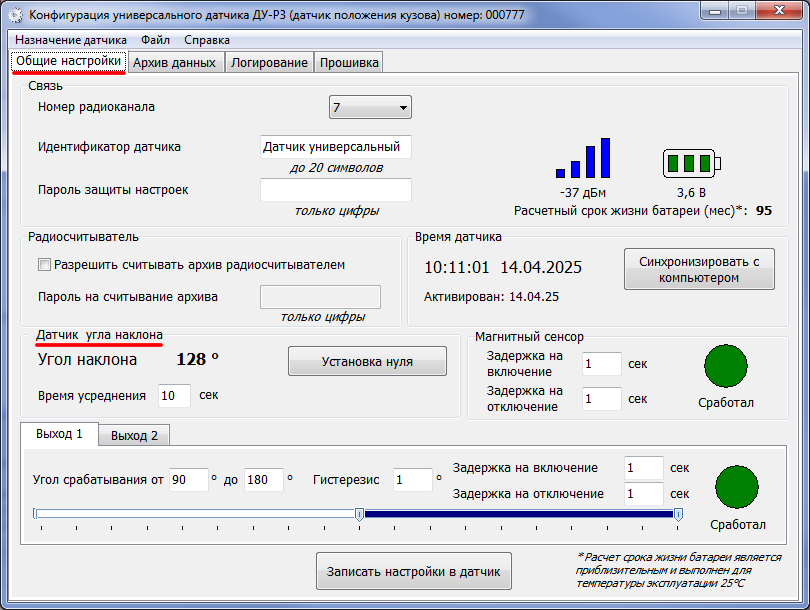
Task: Switch to the Логирование tab
Action: tap(269, 62)
